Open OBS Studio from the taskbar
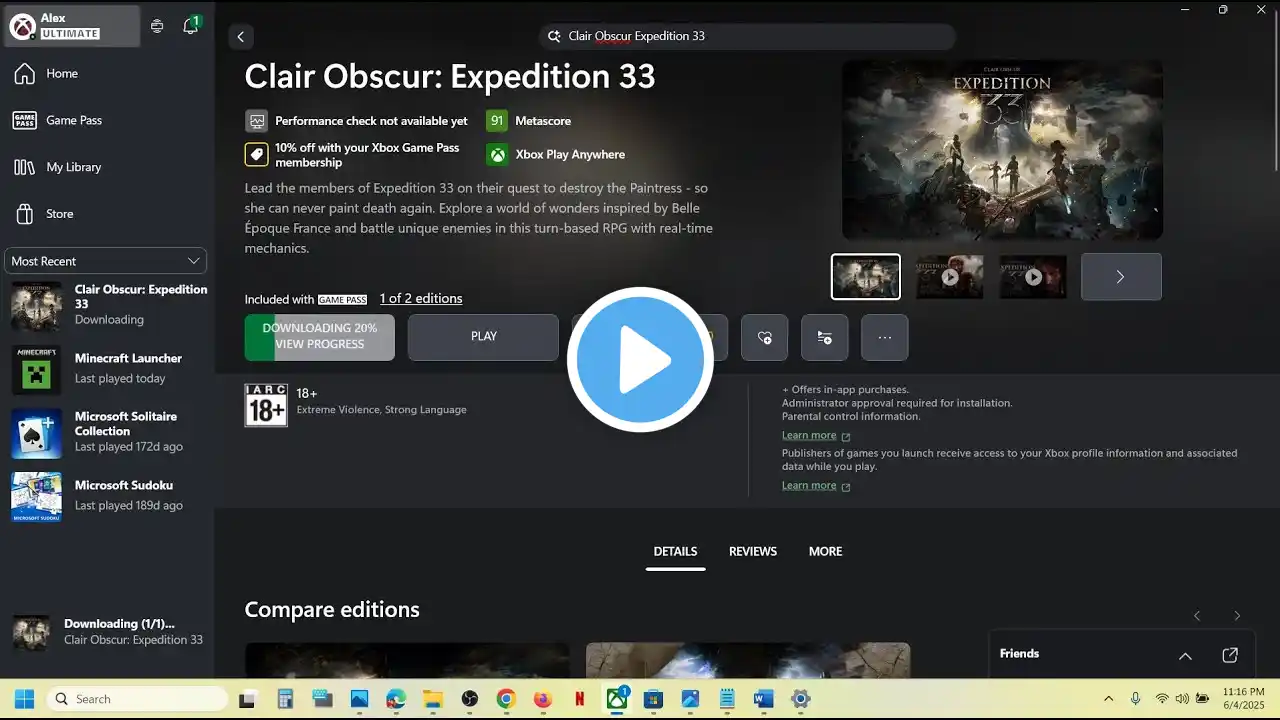This screenshot has height=720, width=1280. [470, 699]
